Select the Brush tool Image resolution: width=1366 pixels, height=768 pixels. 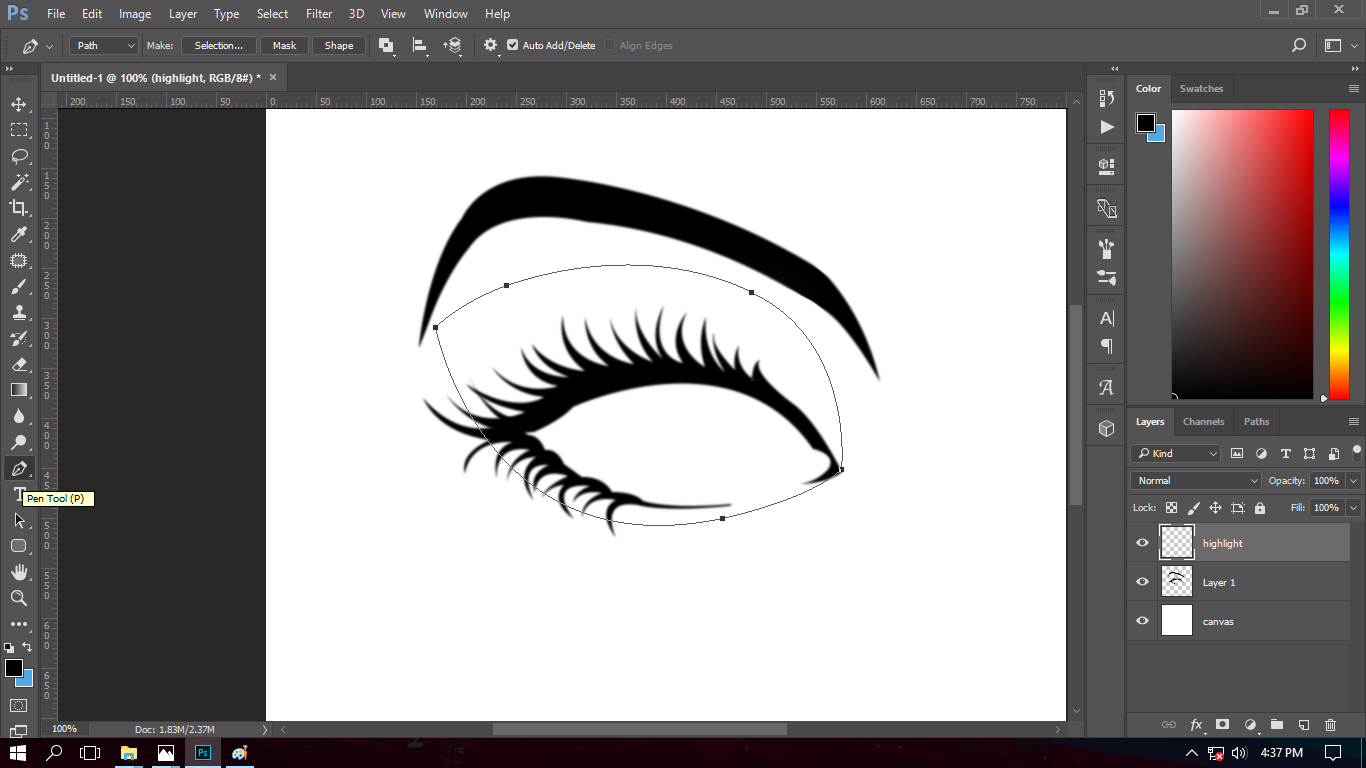coord(18,286)
